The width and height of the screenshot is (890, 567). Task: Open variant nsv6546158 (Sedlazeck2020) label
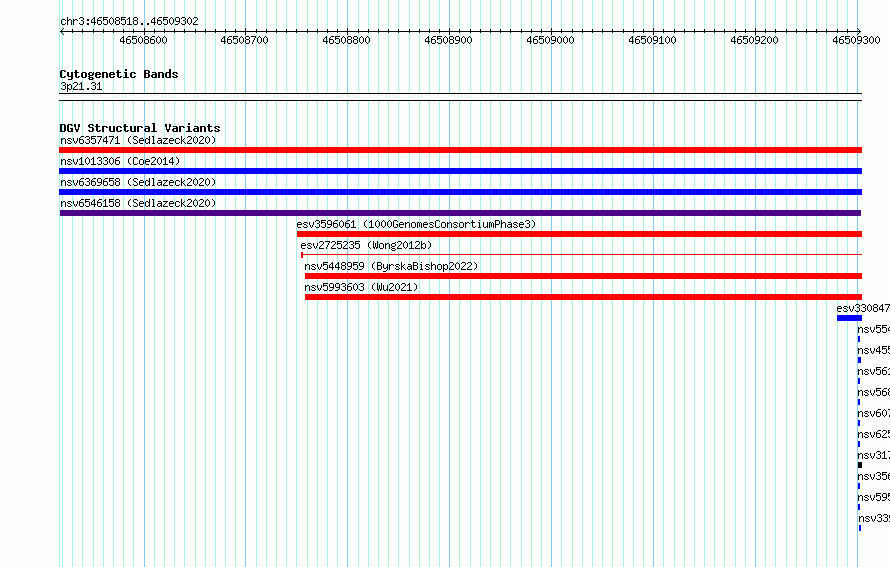[x=138, y=203]
